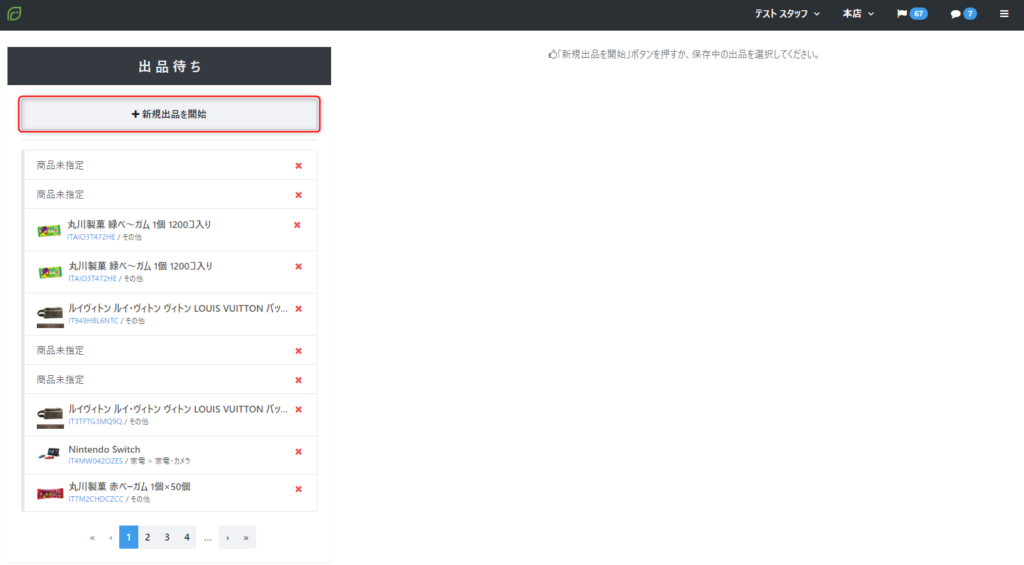1024x565 pixels.
Task: Open item code link IT949H8L6NTC
Action: pos(93,321)
